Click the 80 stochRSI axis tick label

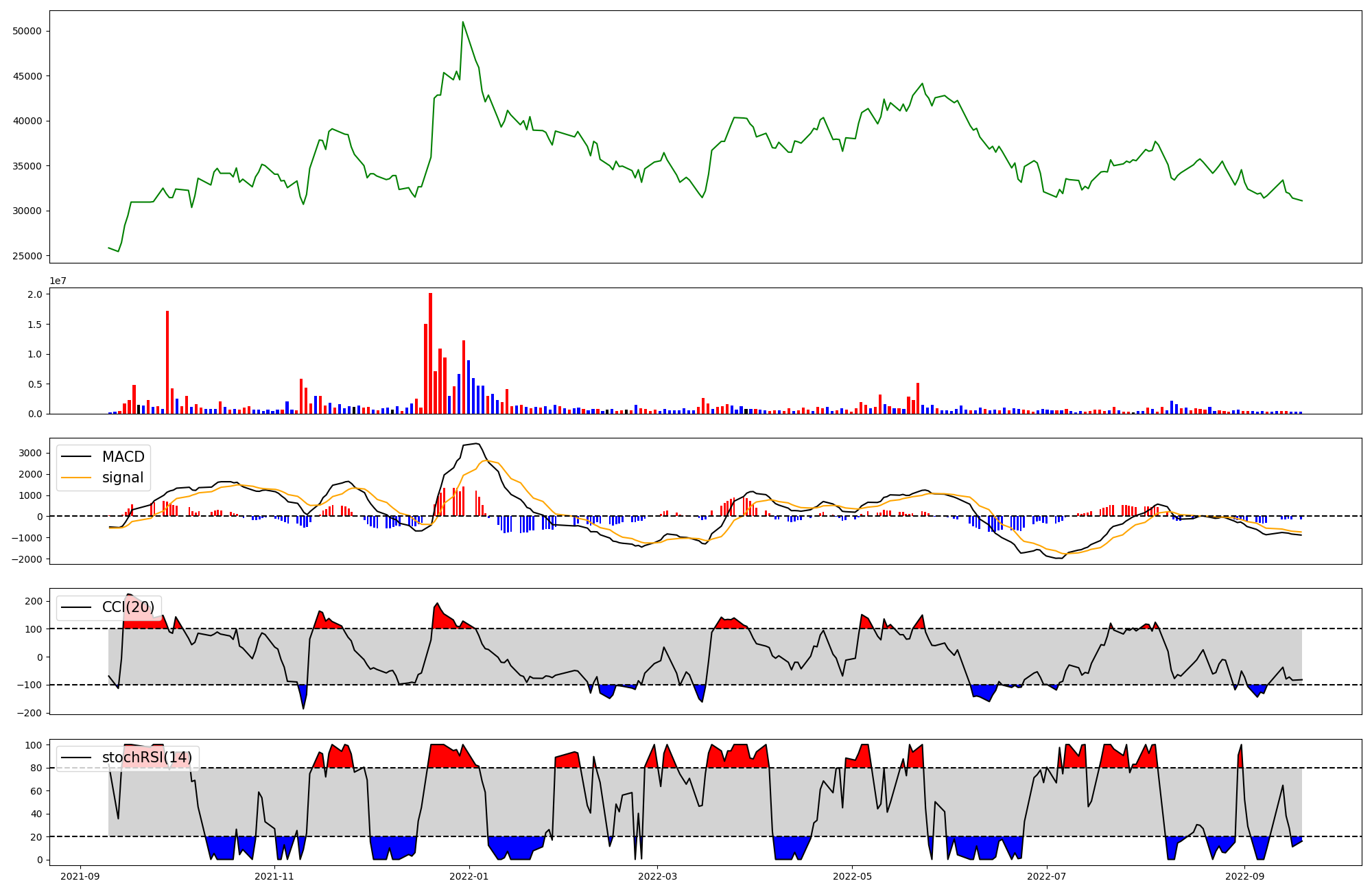(x=36, y=768)
